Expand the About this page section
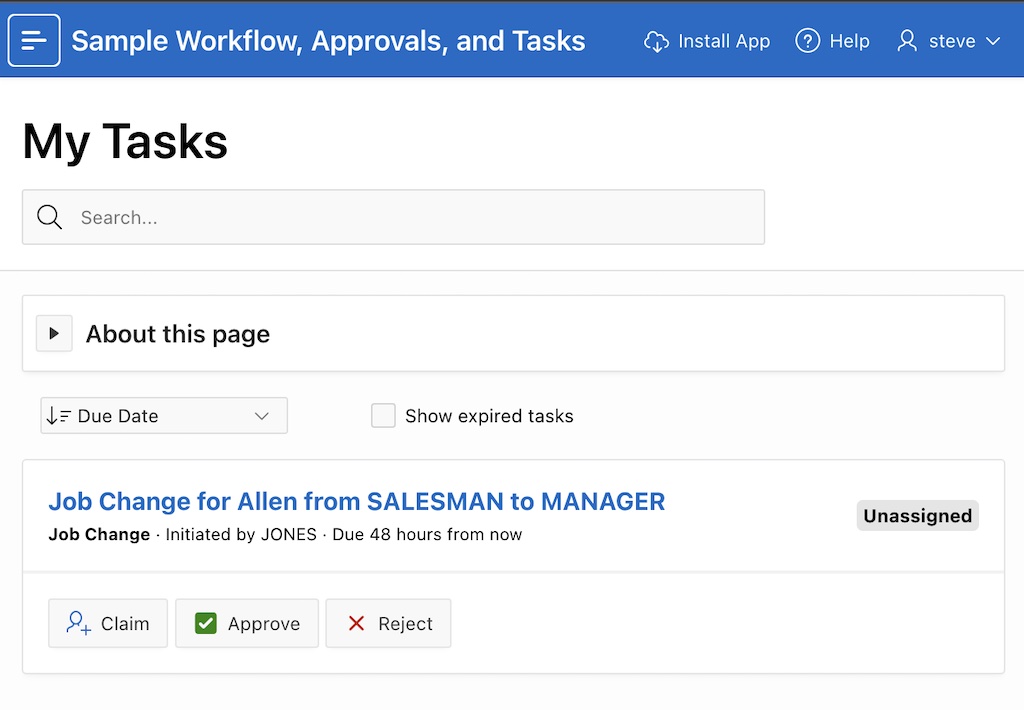The width and height of the screenshot is (1024, 710). 53,333
